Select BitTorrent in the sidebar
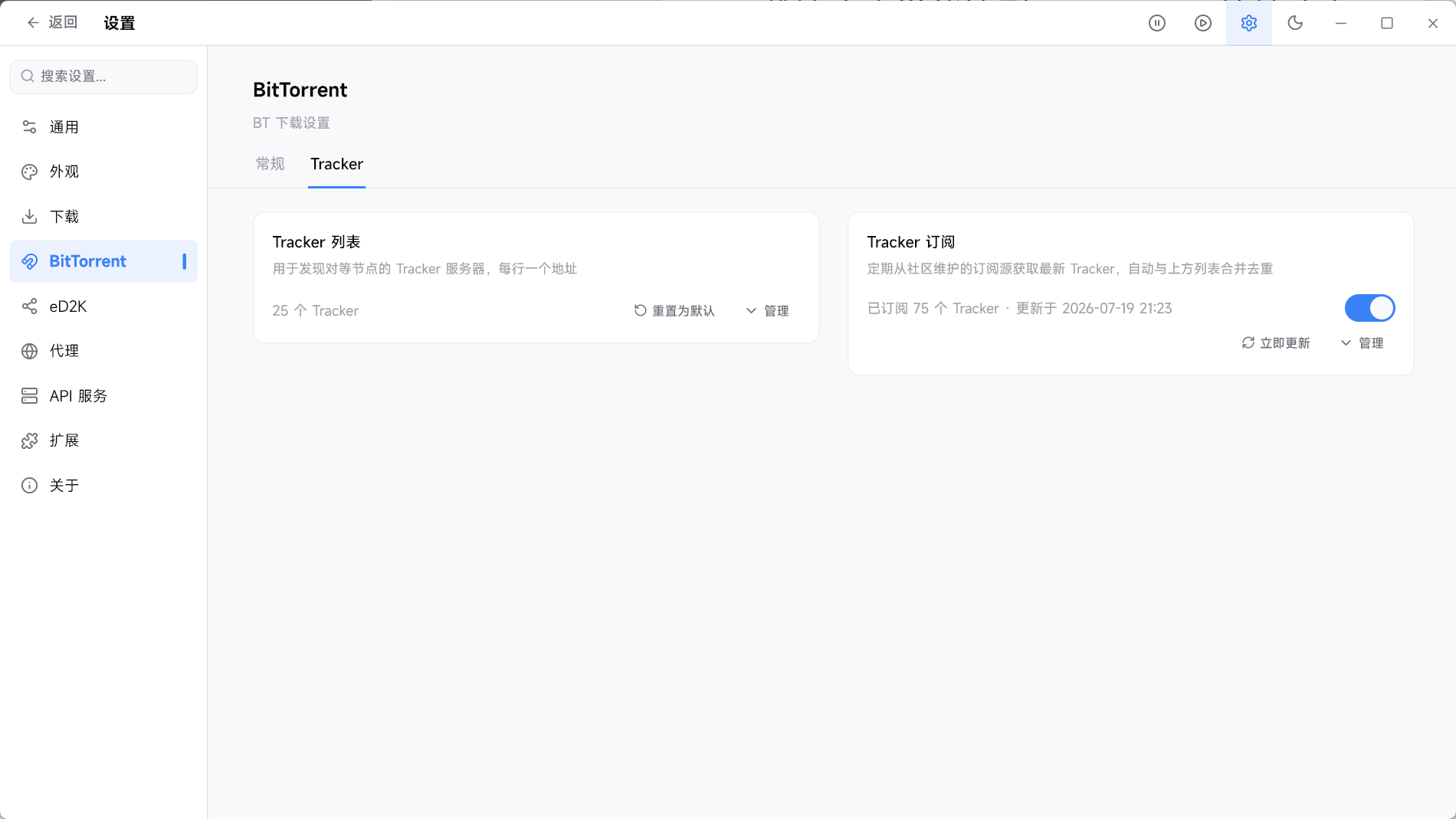 103,261
